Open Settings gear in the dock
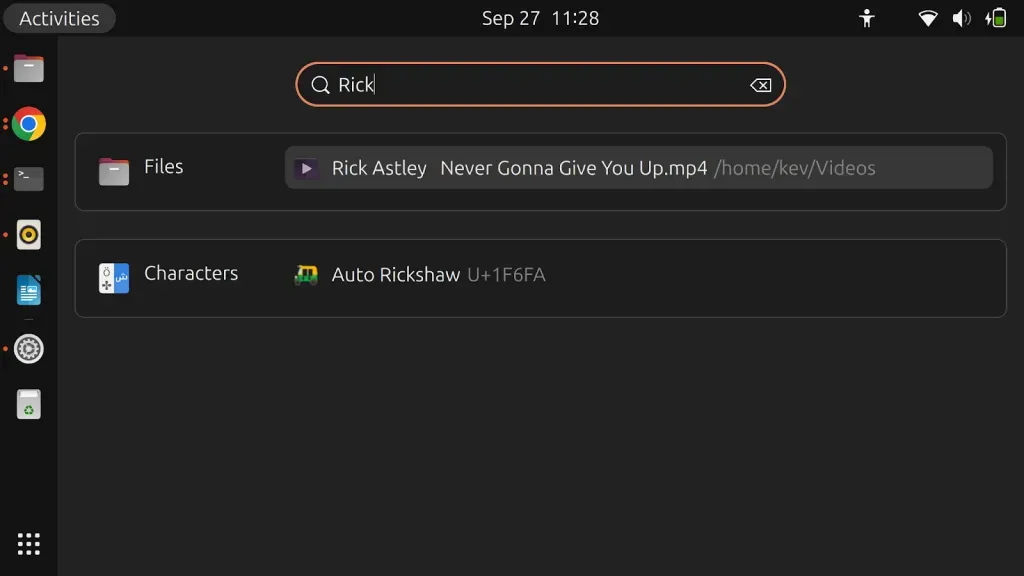The image size is (1024, 576). tap(29, 349)
